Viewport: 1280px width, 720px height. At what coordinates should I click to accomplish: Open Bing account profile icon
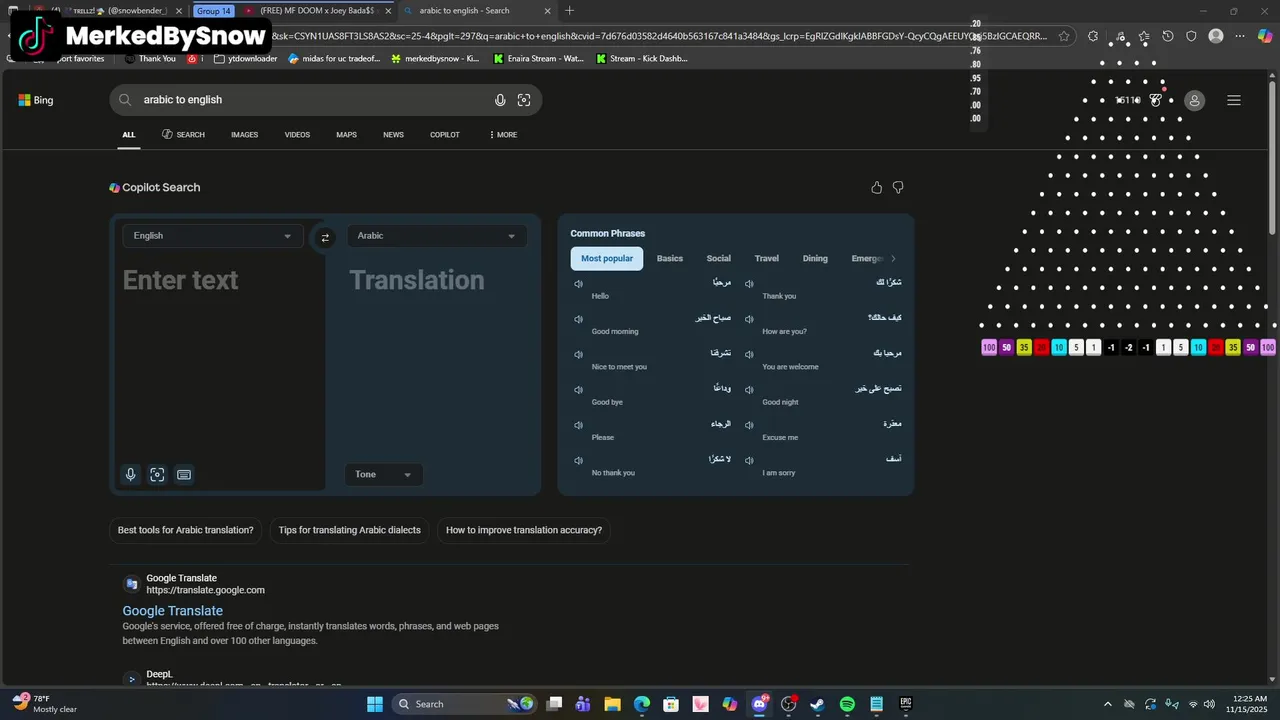1194,100
